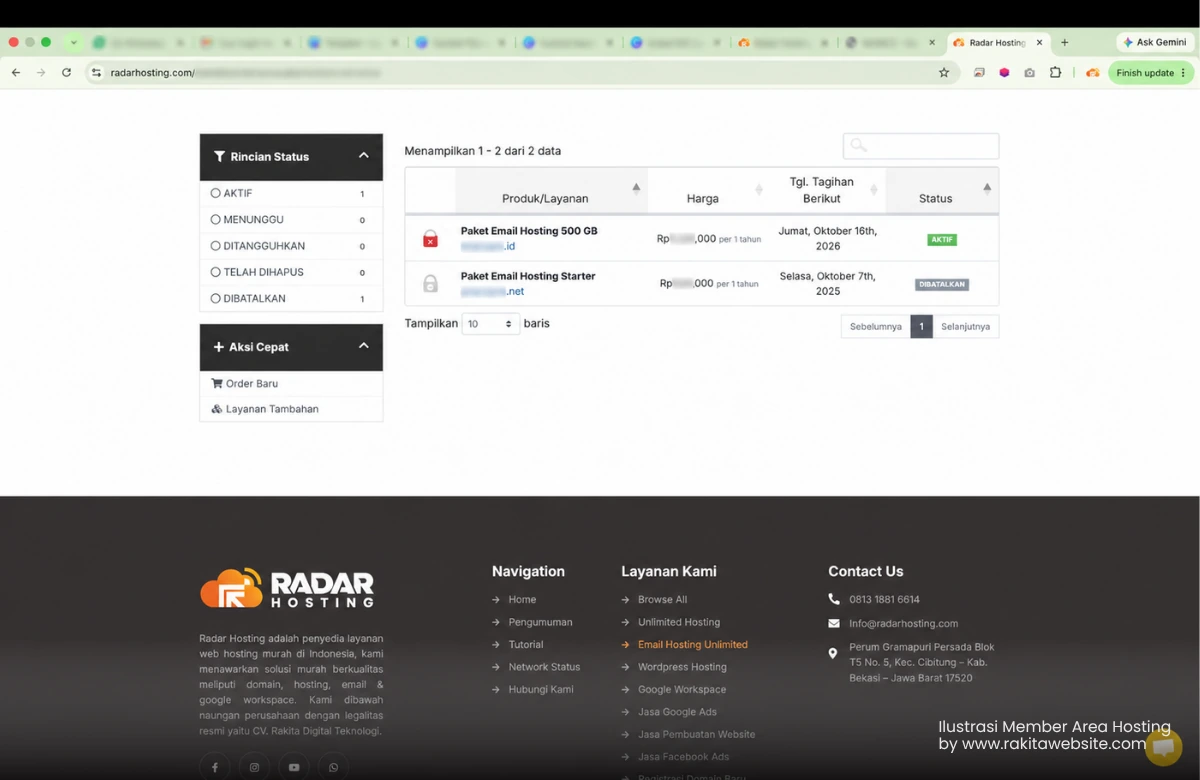1200x780 pixels.
Task: Click the envelope icon under Contact Us
Action: pos(834,623)
